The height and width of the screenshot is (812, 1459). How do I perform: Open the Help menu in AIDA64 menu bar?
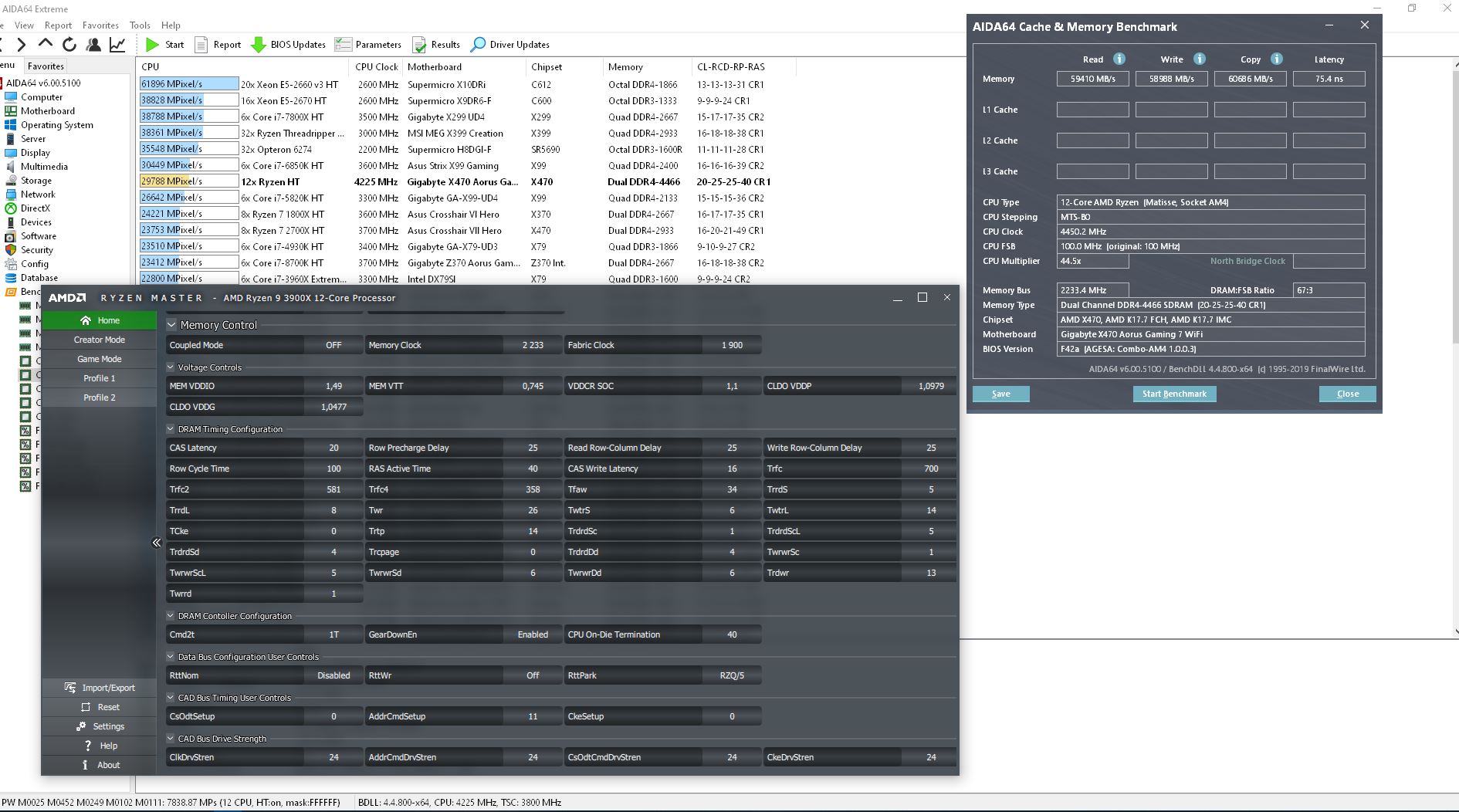point(171,25)
